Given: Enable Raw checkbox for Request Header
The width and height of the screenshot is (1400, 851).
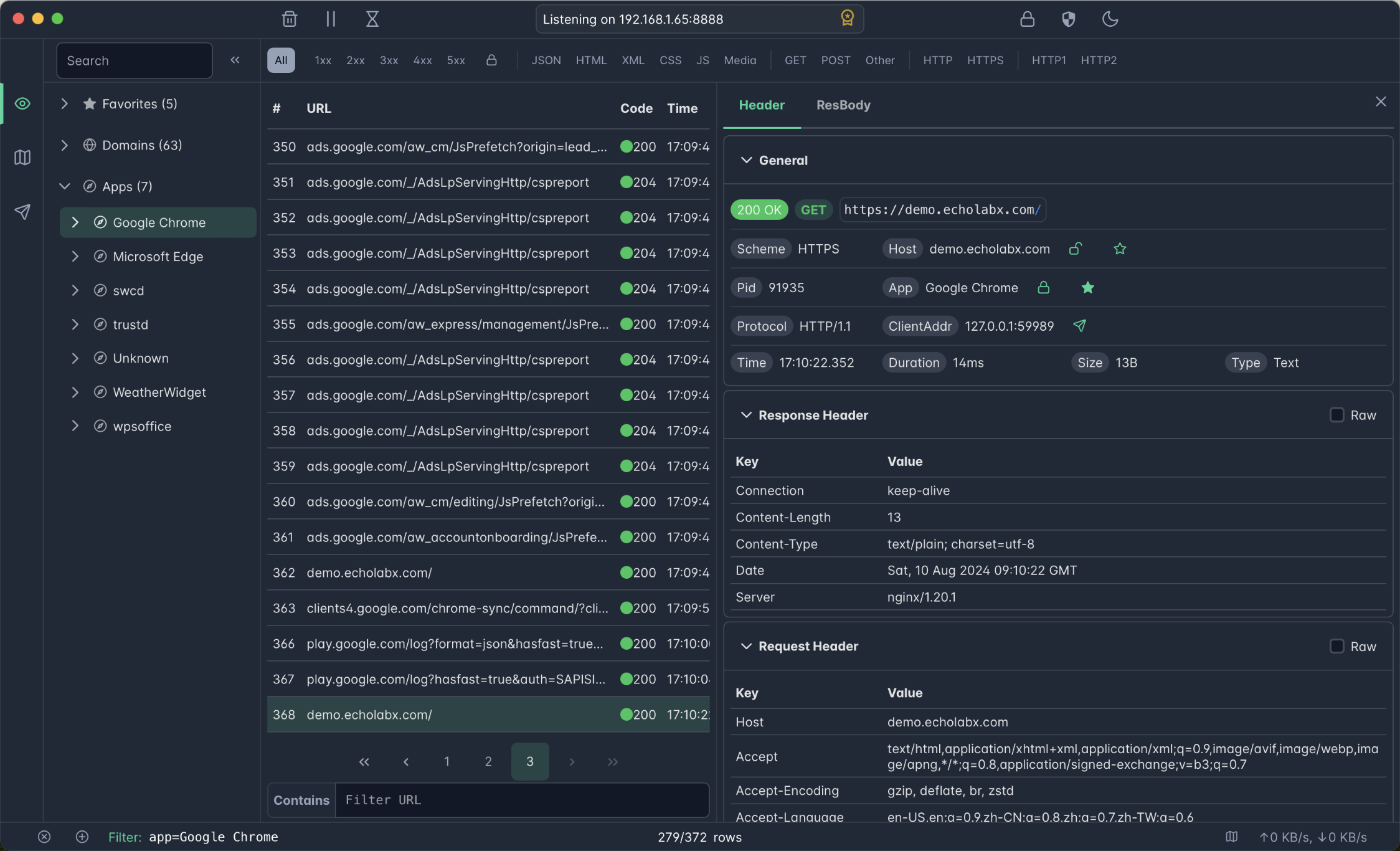Looking at the screenshot, I should point(1336,646).
